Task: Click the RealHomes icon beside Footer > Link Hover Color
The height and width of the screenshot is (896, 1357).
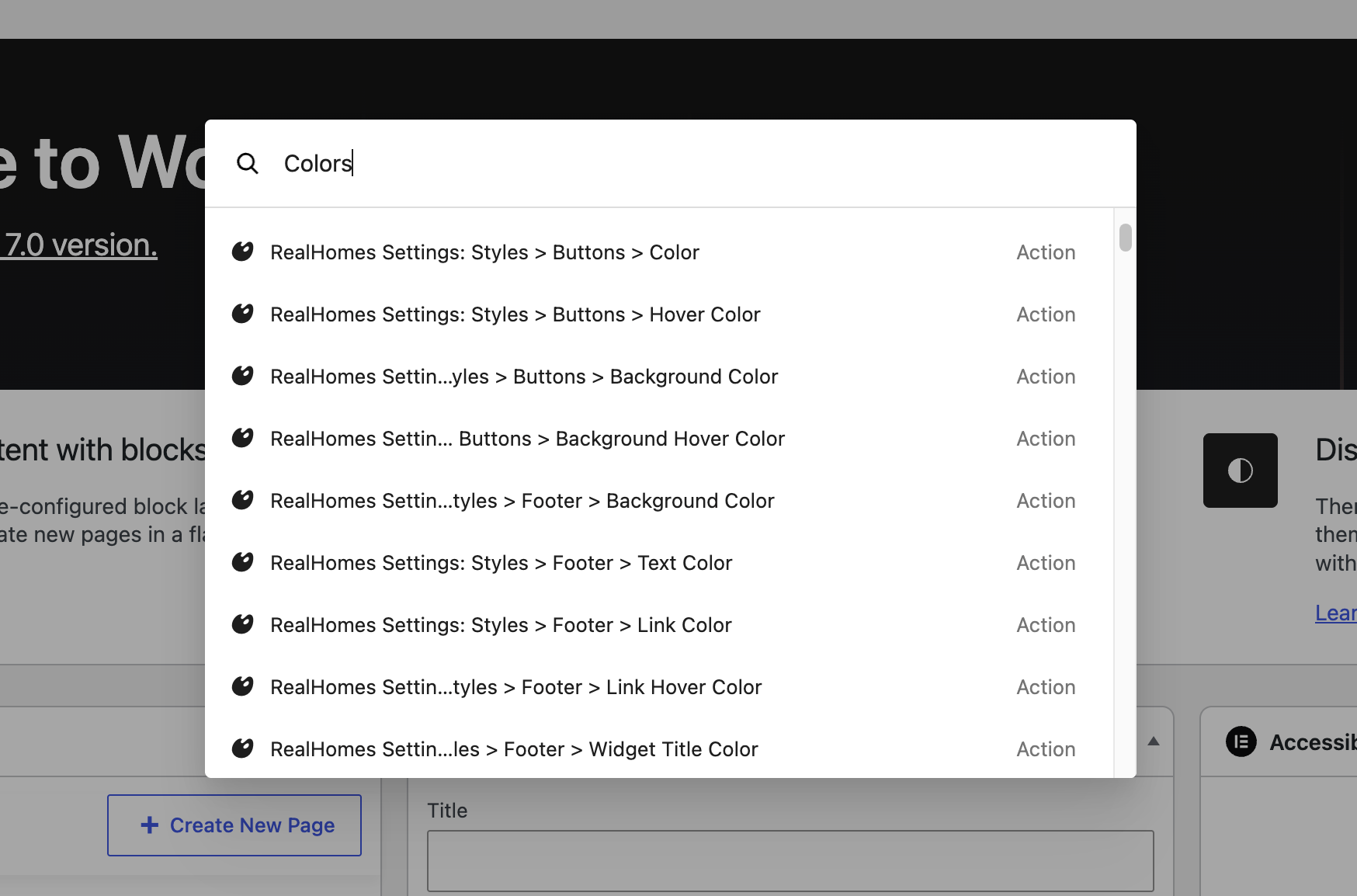Action: [243, 686]
